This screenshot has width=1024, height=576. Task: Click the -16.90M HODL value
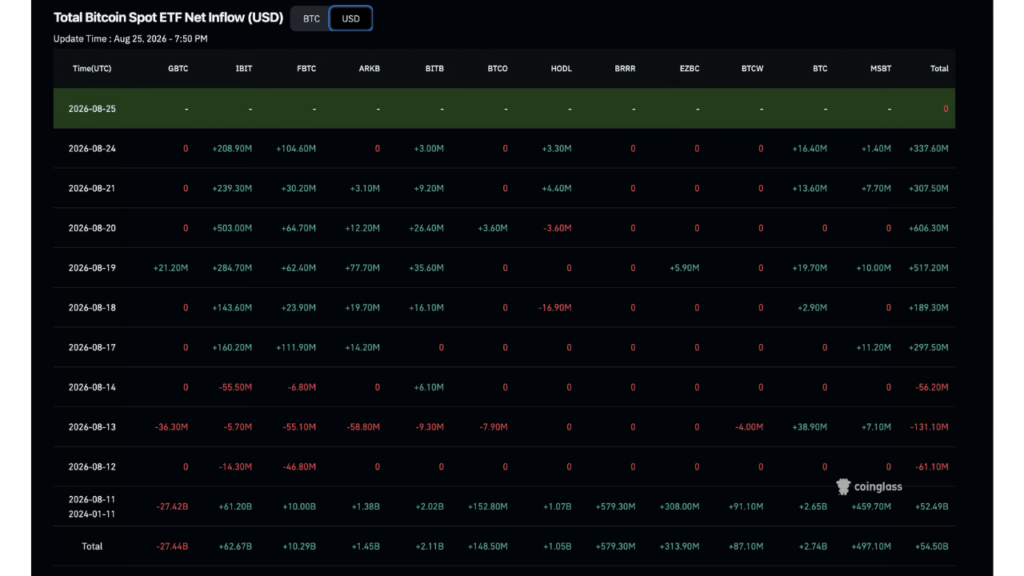[555, 308]
